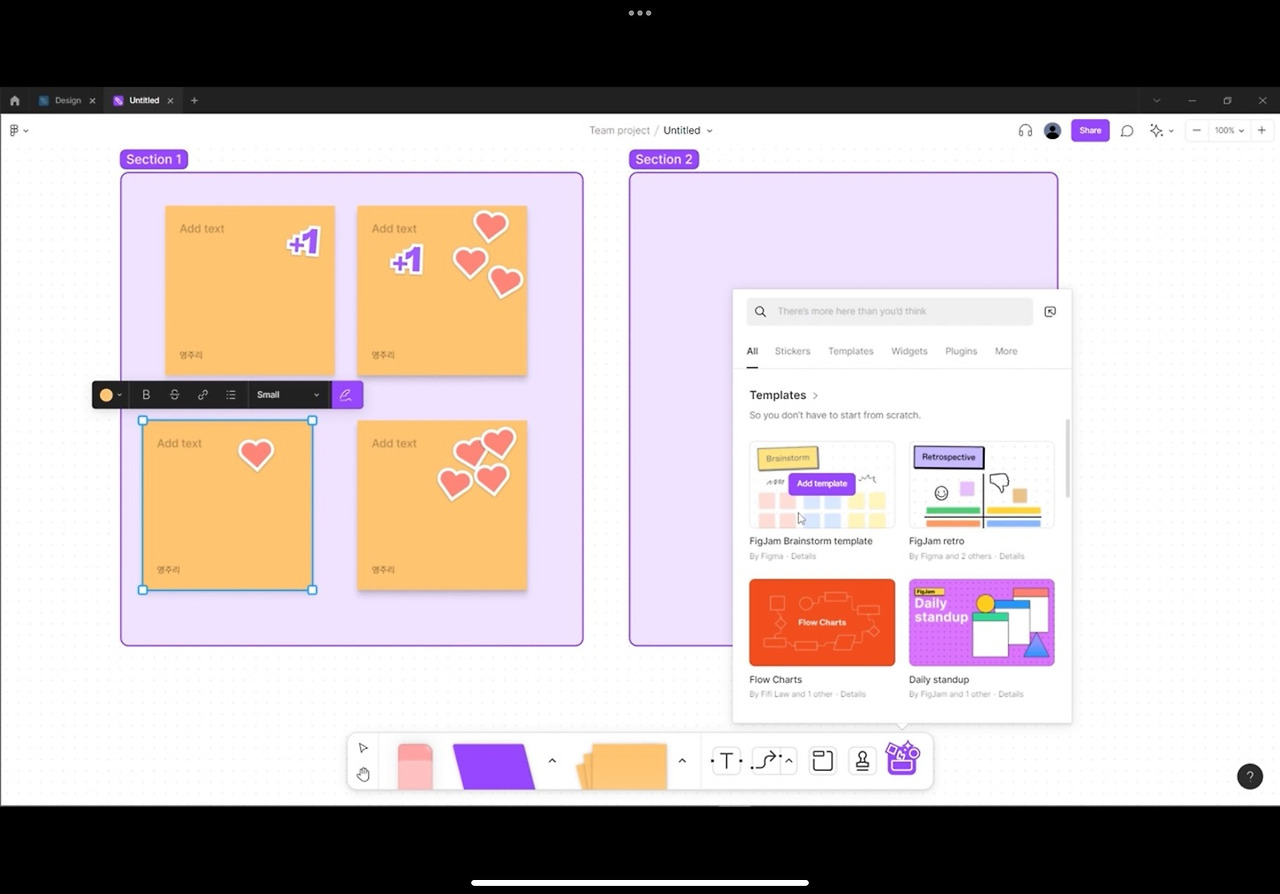The height and width of the screenshot is (894, 1280).
Task: Click the templates panel scrollbar
Action: click(x=1068, y=458)
